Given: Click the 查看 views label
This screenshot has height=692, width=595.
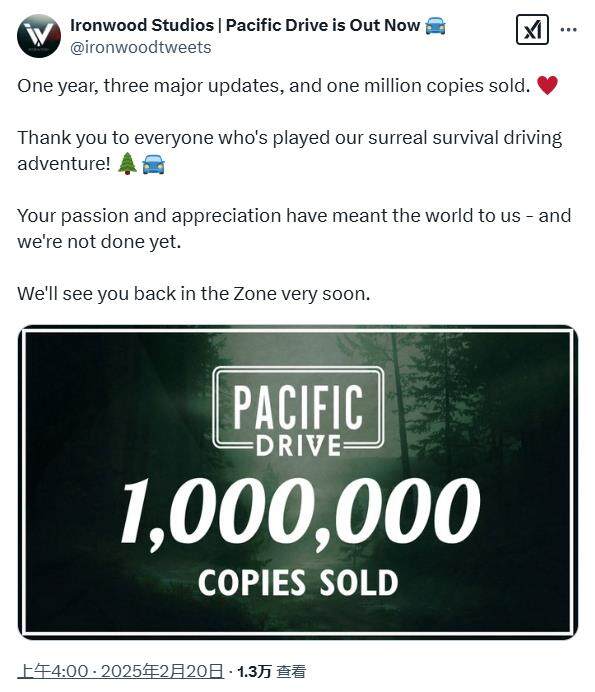Looking at the screenshot, I should (291, 672).
